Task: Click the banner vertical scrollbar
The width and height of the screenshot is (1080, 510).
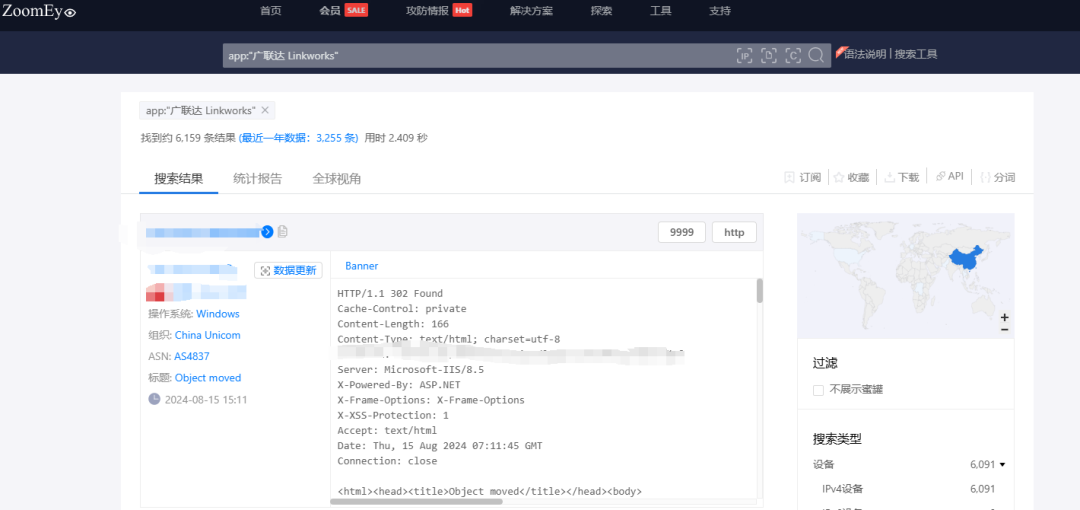Action: click(x=760, y=291)
